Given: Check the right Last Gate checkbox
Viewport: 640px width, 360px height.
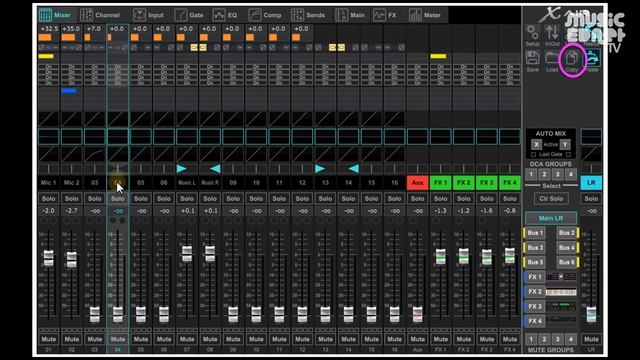Looking at the screenshot, I should [x=568, y=155].
